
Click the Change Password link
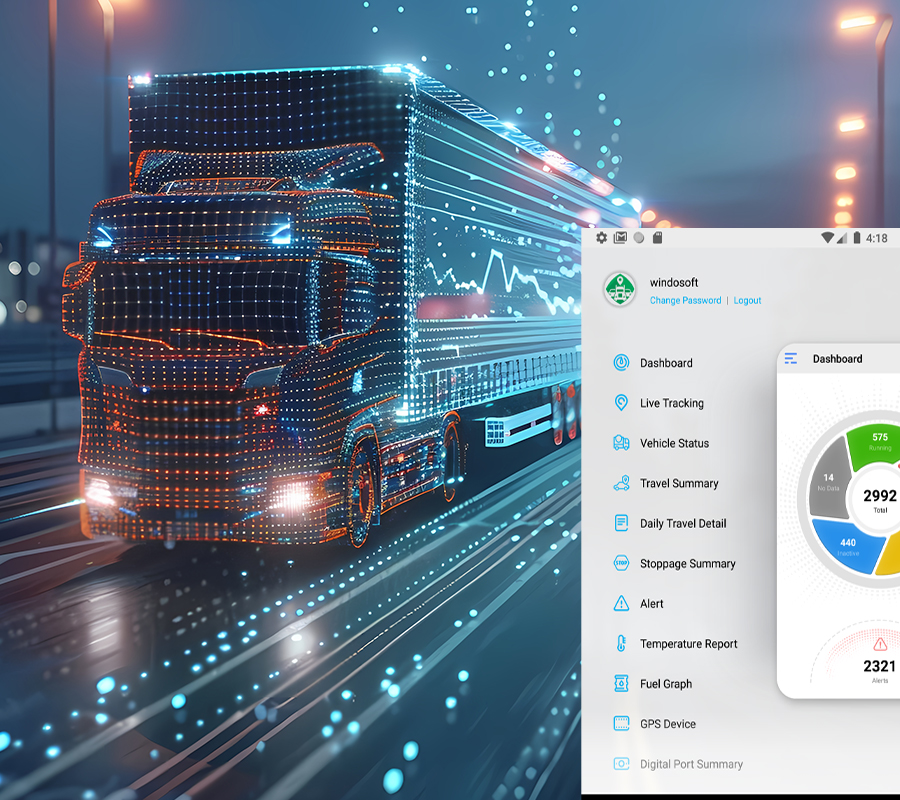coord(685,300)
